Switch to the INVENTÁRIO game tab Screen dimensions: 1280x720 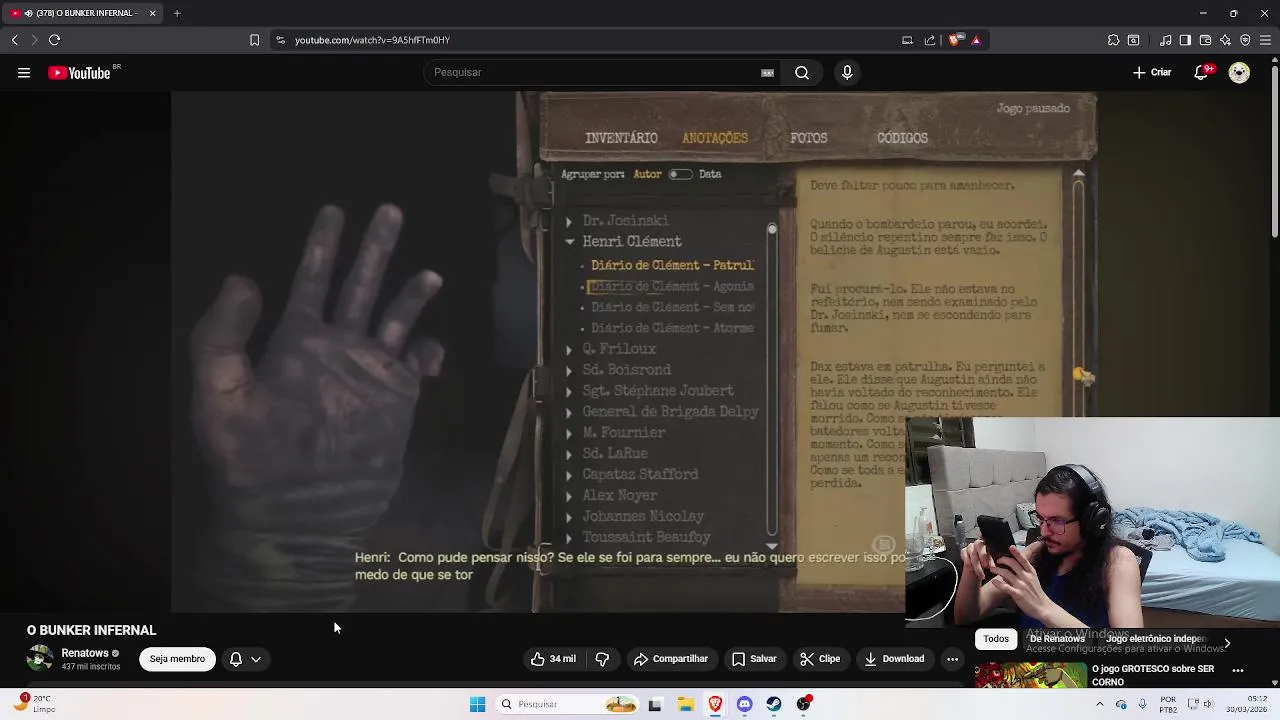pyautogui.click(x=621, y=138)
